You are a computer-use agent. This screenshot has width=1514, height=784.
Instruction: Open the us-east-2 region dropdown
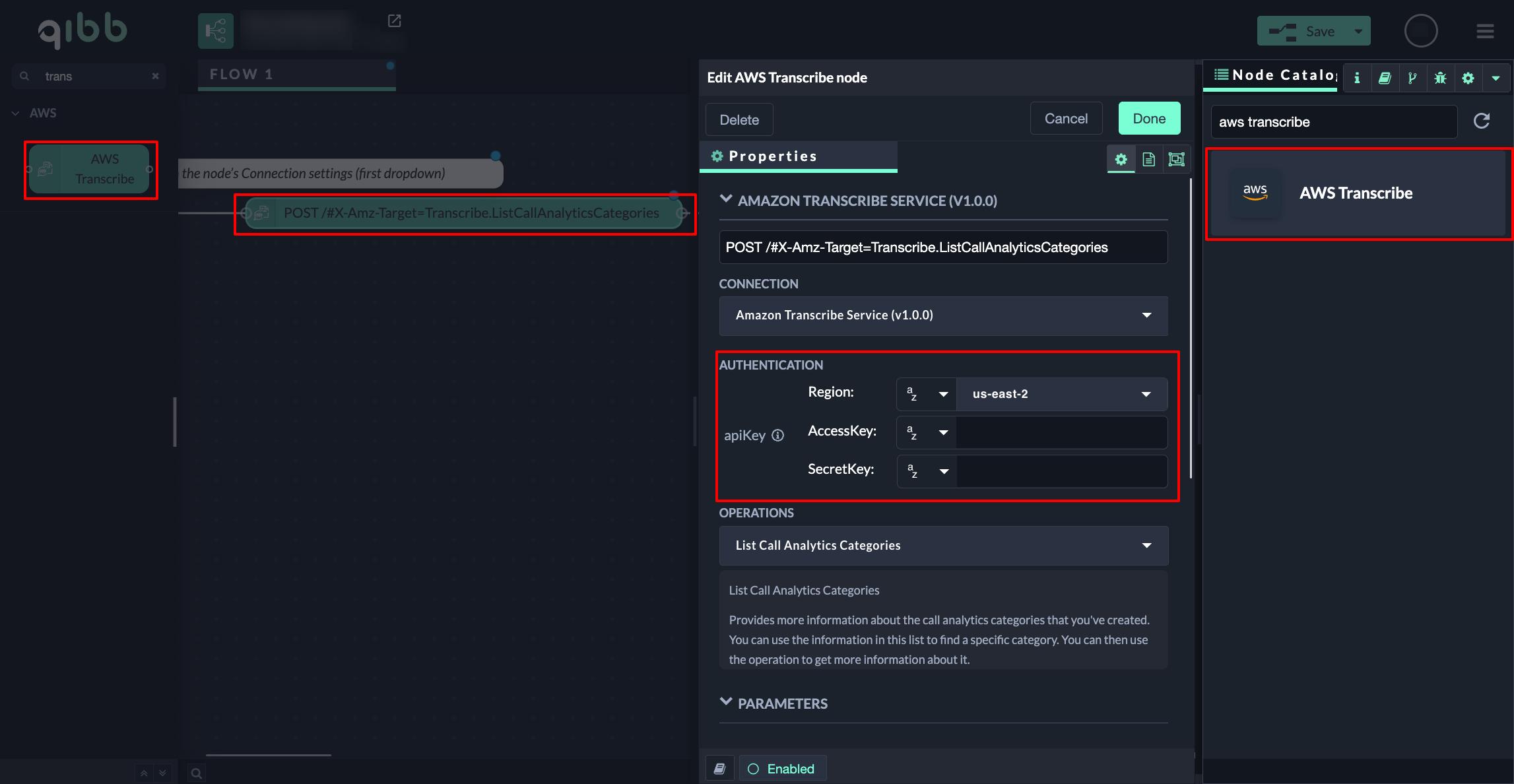pyautogui.click(x=1061, y=394)
